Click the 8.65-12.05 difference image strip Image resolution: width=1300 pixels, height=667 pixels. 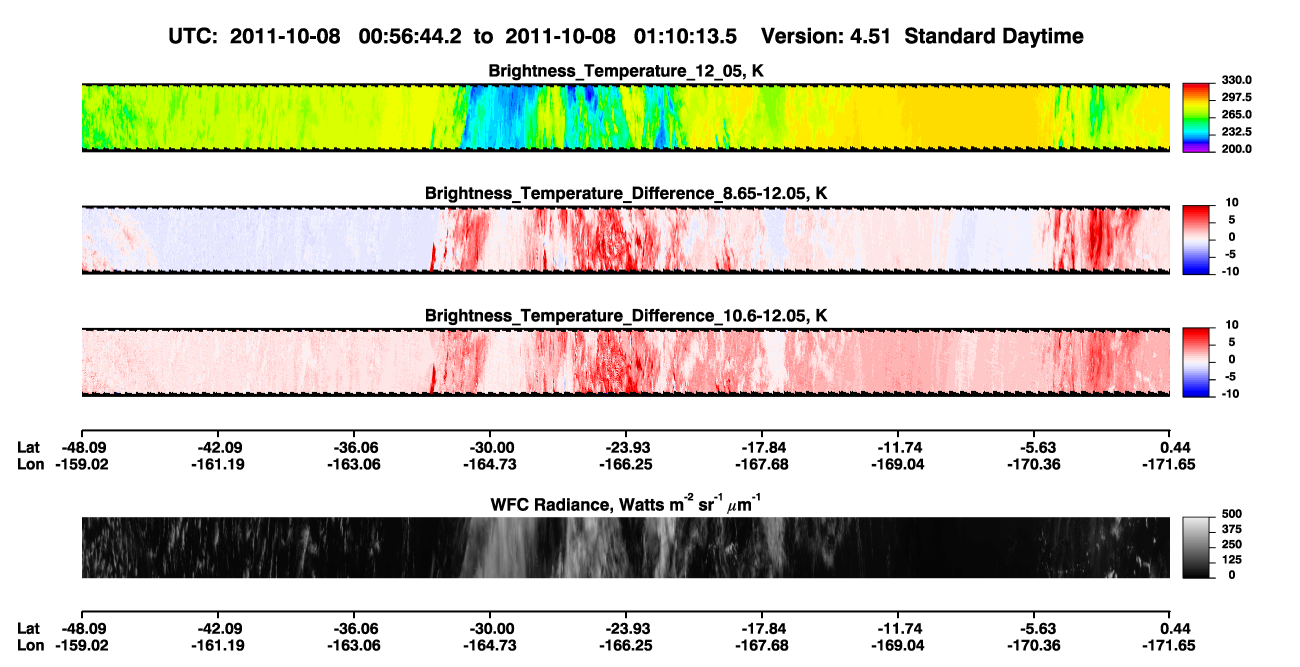625,240
